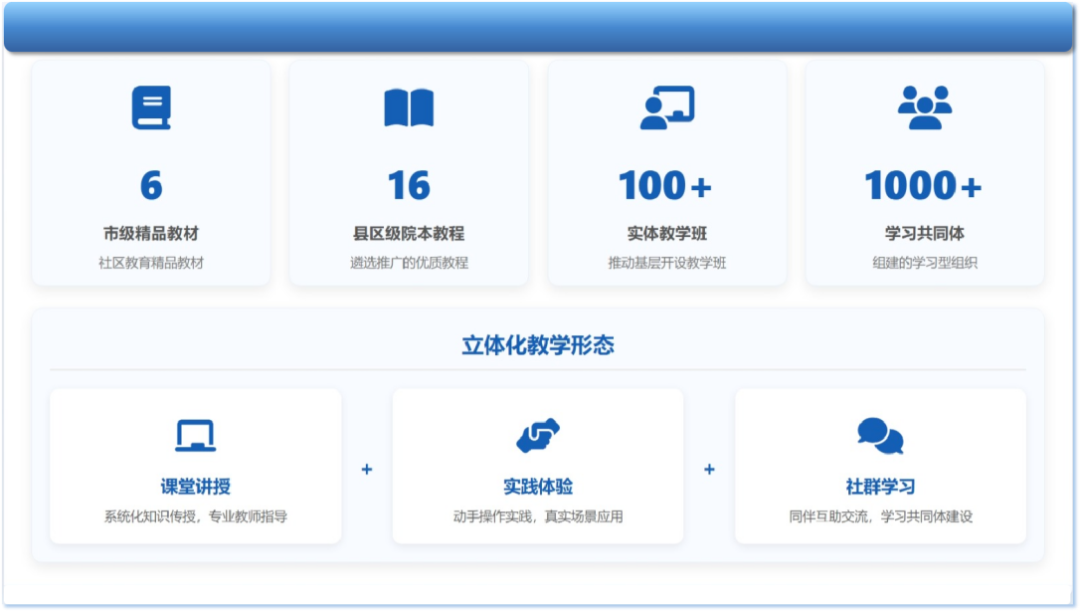
Task: Click the teacher whiteboard icon above 100+
Action: coord(667,108)
